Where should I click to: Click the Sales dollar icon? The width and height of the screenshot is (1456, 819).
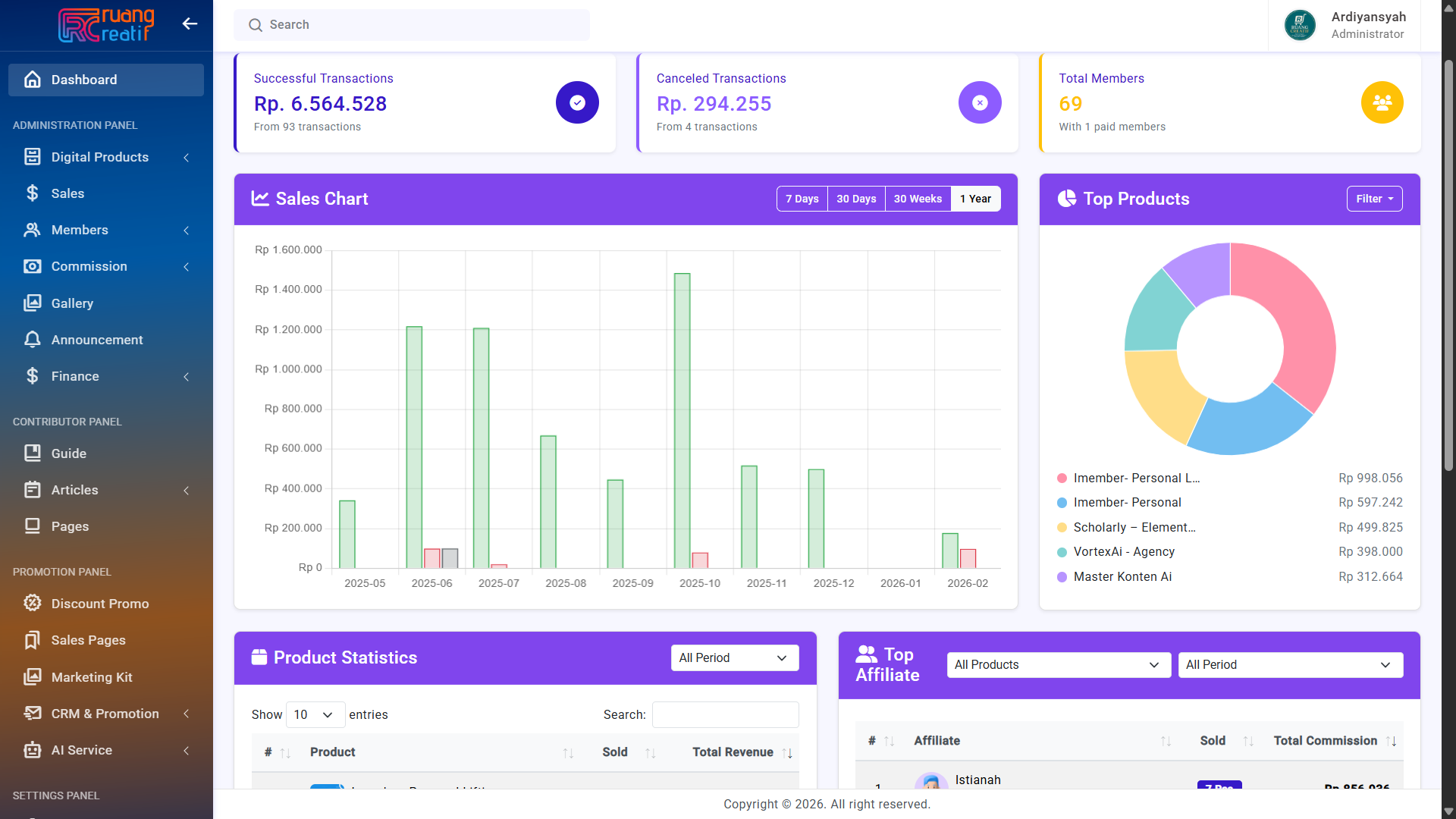tap(32, 193)
